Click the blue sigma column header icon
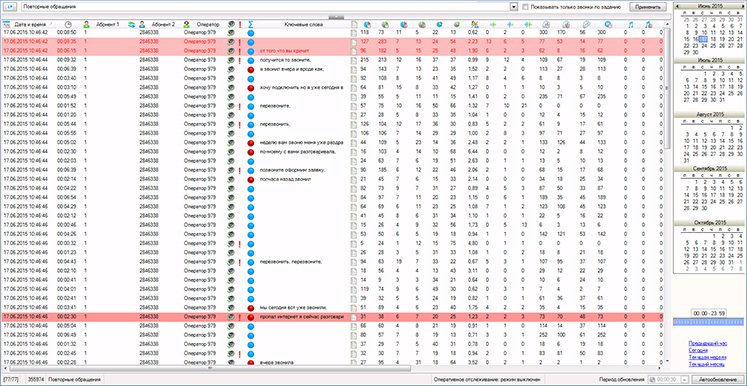Viewport: 747px width, 386px height. (x=251, y=24)
